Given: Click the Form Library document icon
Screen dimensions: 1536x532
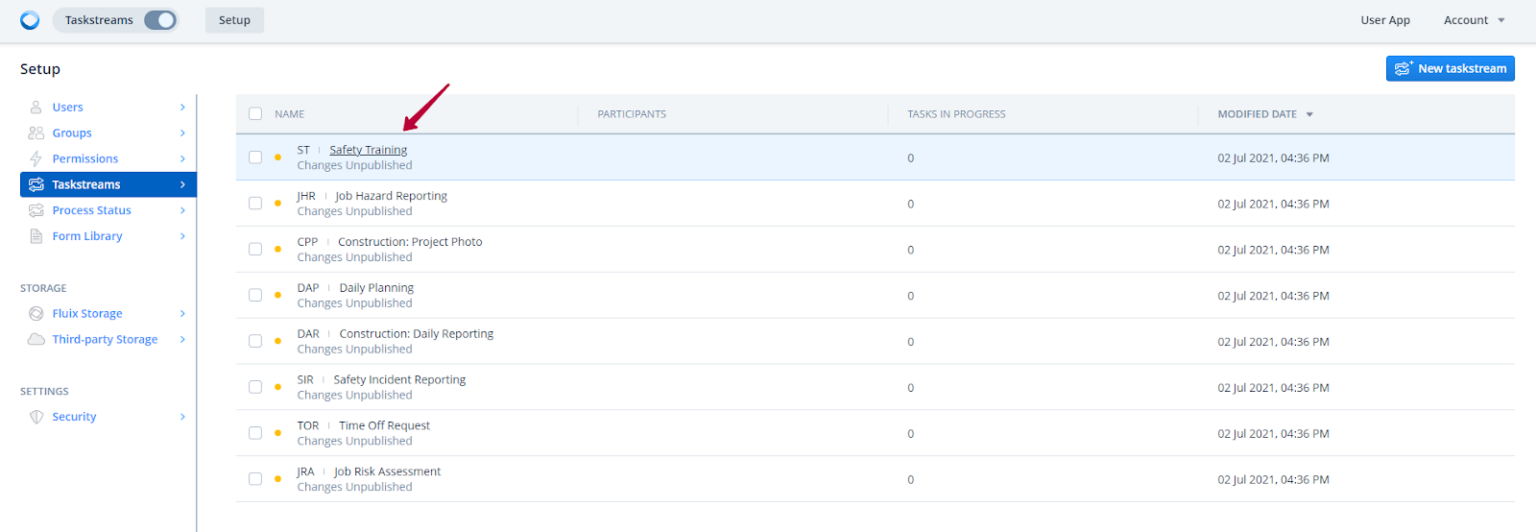Looking at the screenshot, I should [36, 237].
